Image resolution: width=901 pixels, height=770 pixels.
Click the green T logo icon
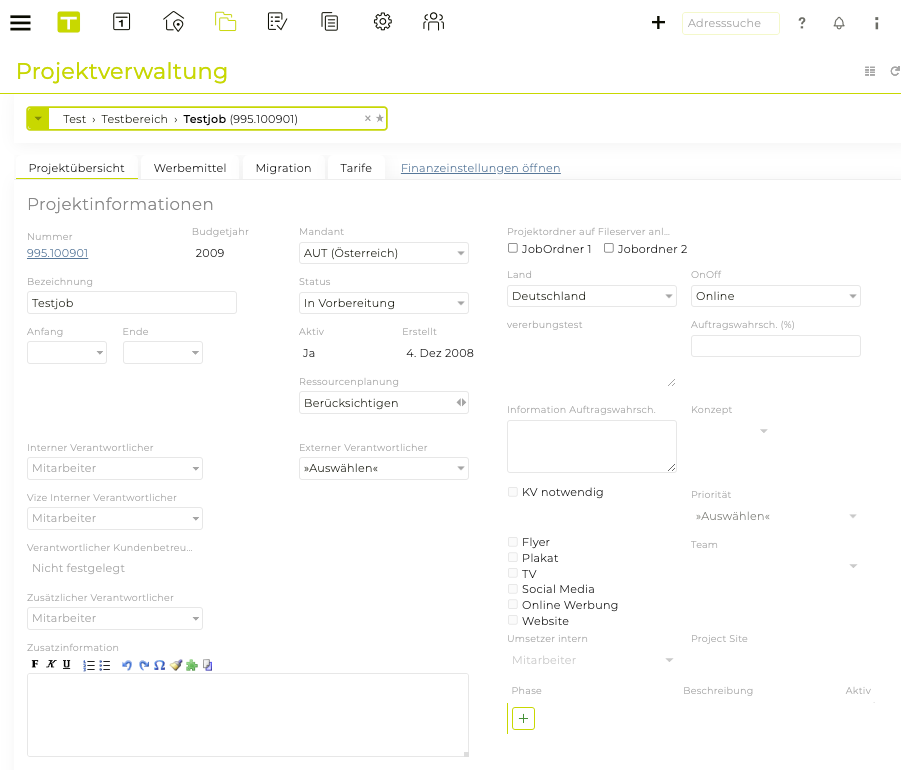pyautogui.click(x=68, y=22)
